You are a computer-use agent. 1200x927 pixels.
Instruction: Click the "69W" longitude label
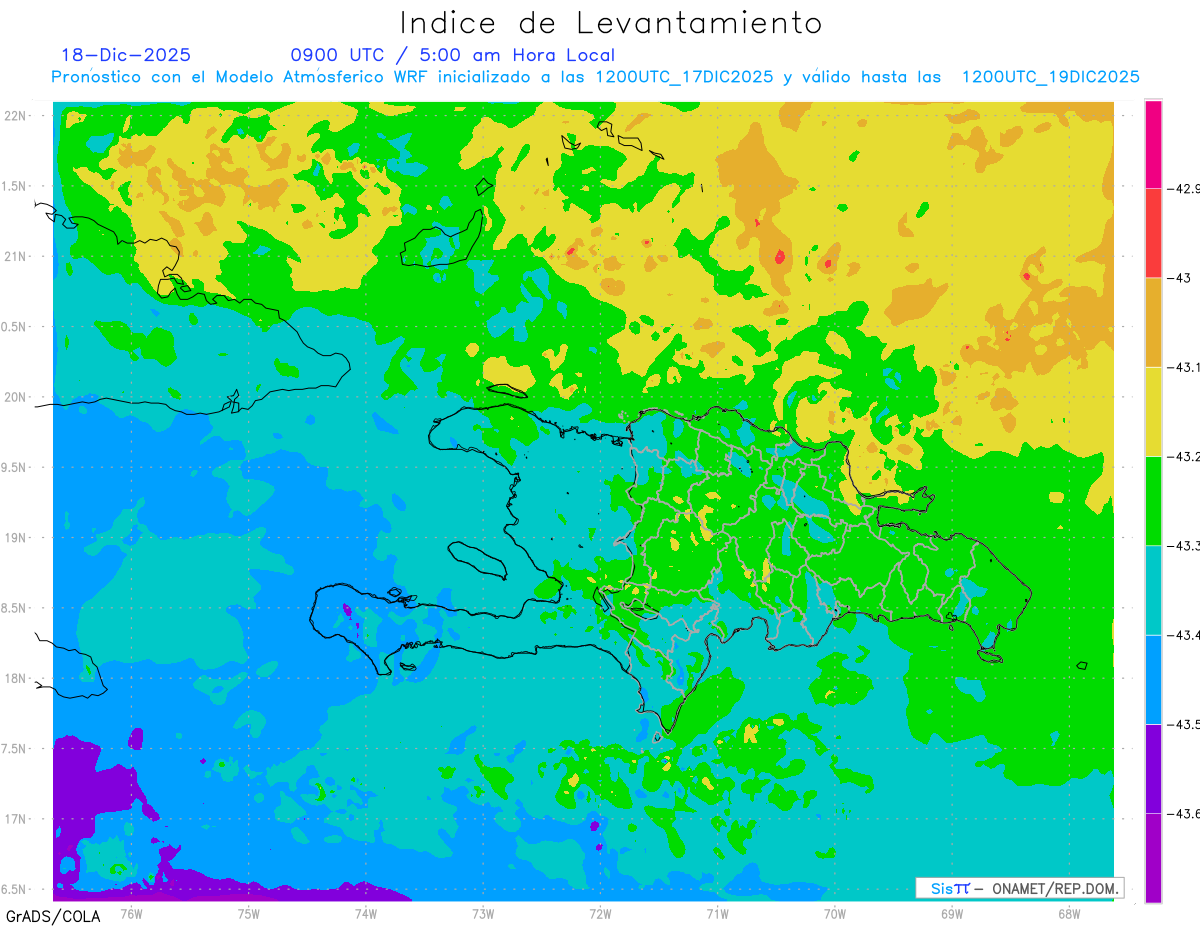click(x=952, y=913)
